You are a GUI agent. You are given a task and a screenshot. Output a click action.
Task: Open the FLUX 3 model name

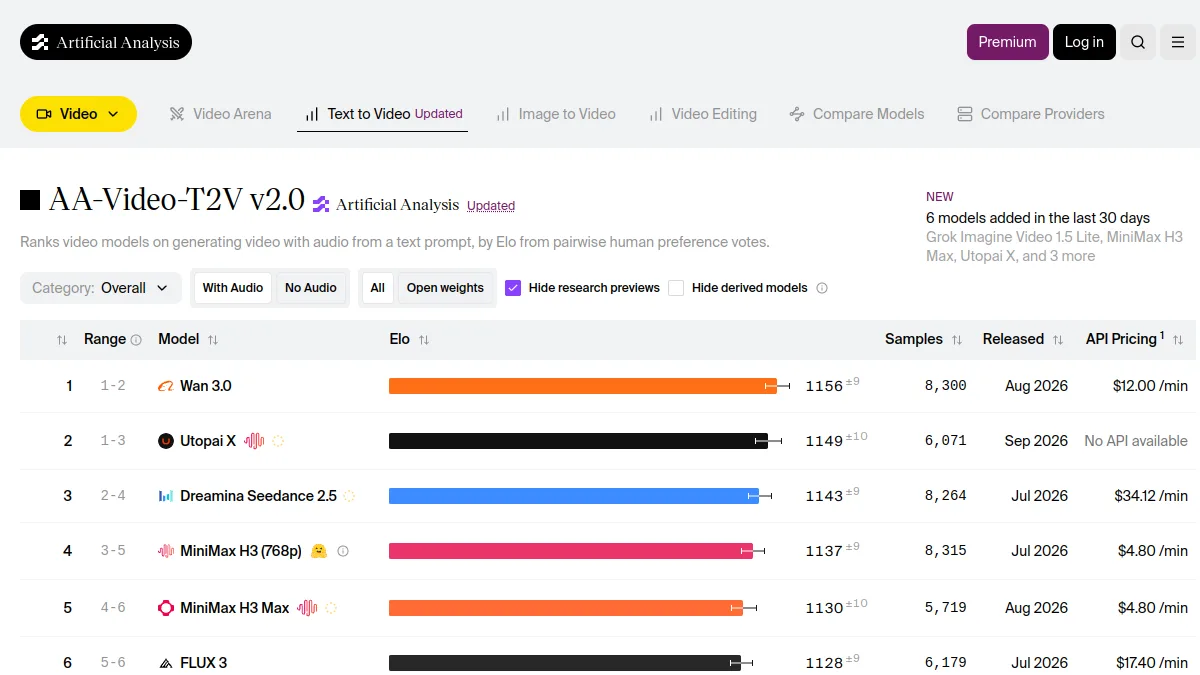tap(204, 663)
